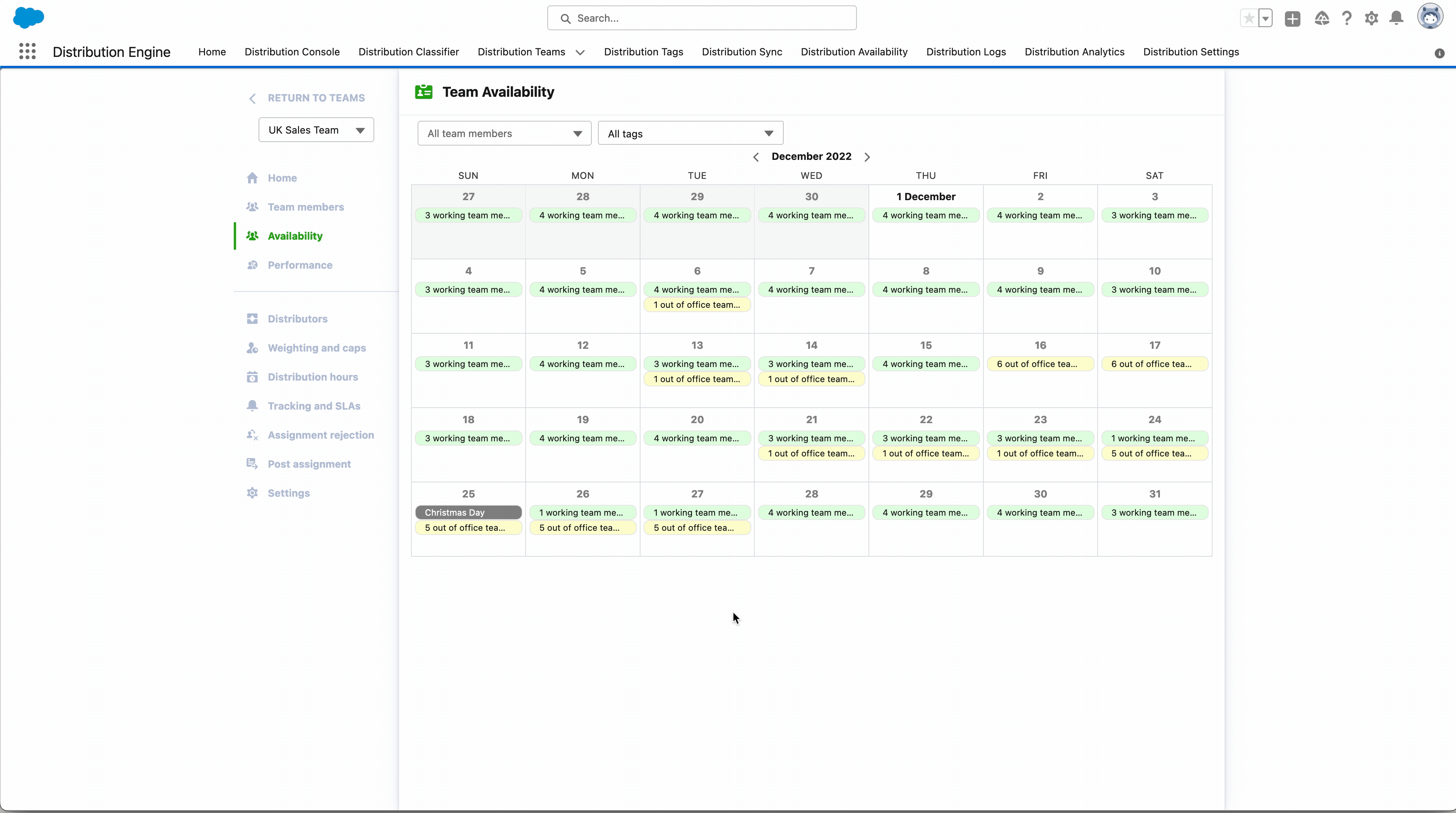This screenshot has height=813, width=1456.
Task: Open 1 out of office entry on 22nd
Action: pyautogui.click(x=926, y=453)
